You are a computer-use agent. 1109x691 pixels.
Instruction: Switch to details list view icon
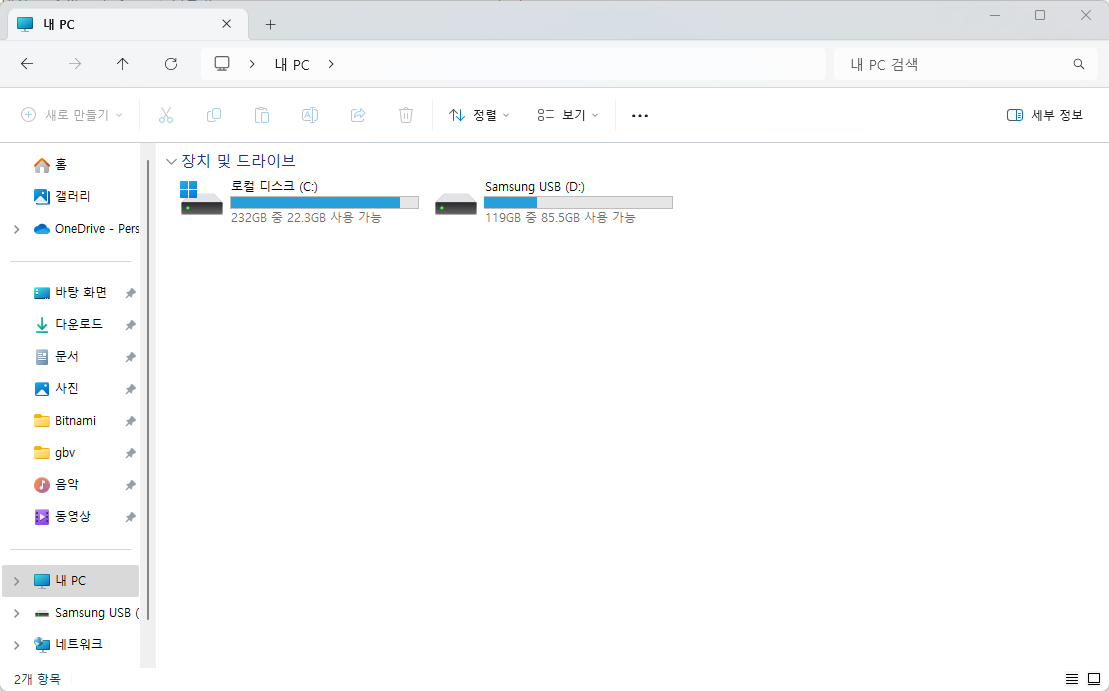pos(1072,679)
